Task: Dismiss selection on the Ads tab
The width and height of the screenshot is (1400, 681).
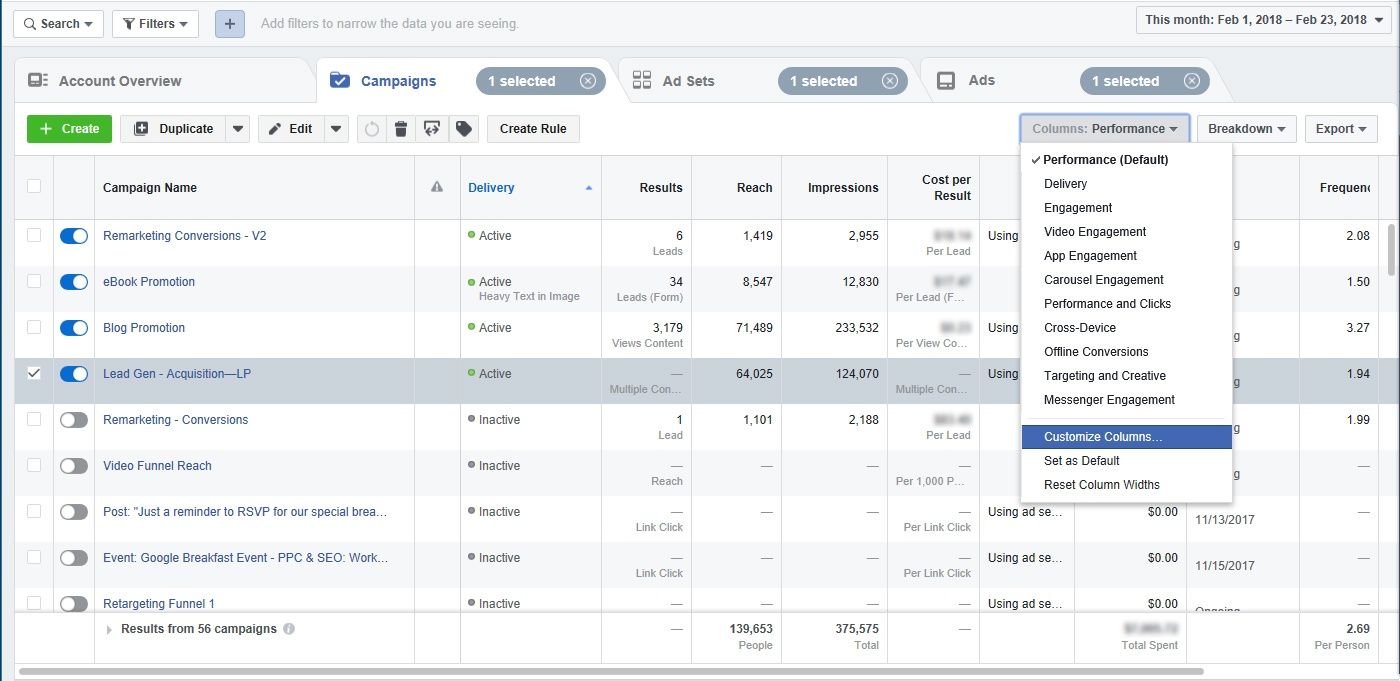Action: (1190, 80)
